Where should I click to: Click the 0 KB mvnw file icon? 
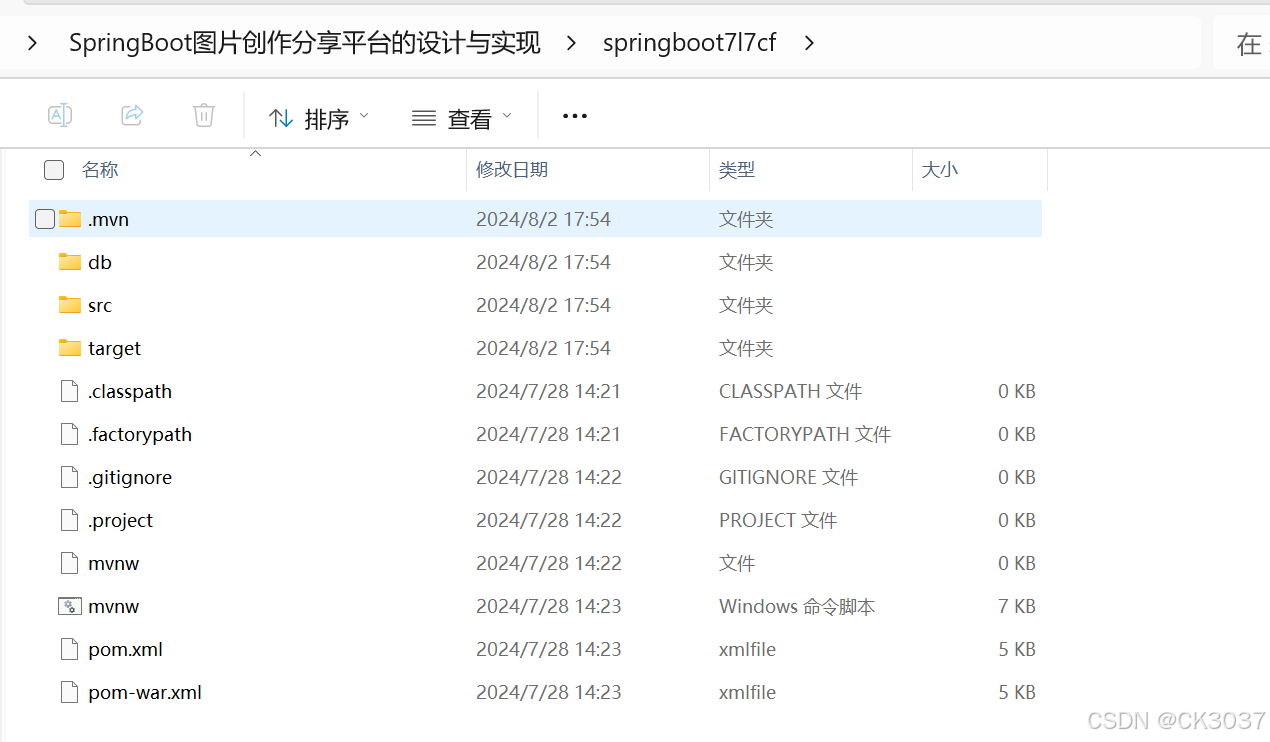click(69, 563)
